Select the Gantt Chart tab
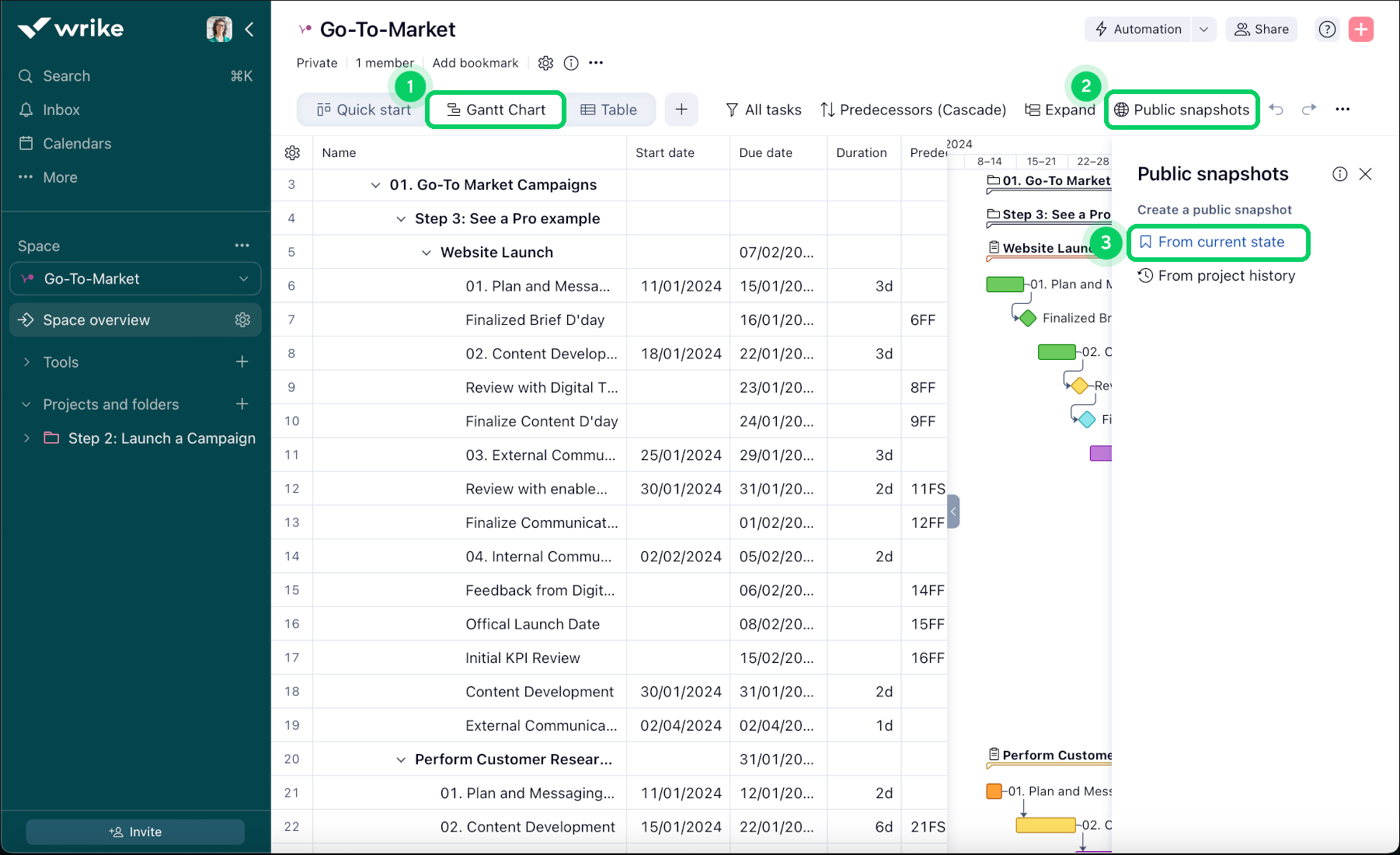The image size is (1400, 855). [x=496, y=110]
